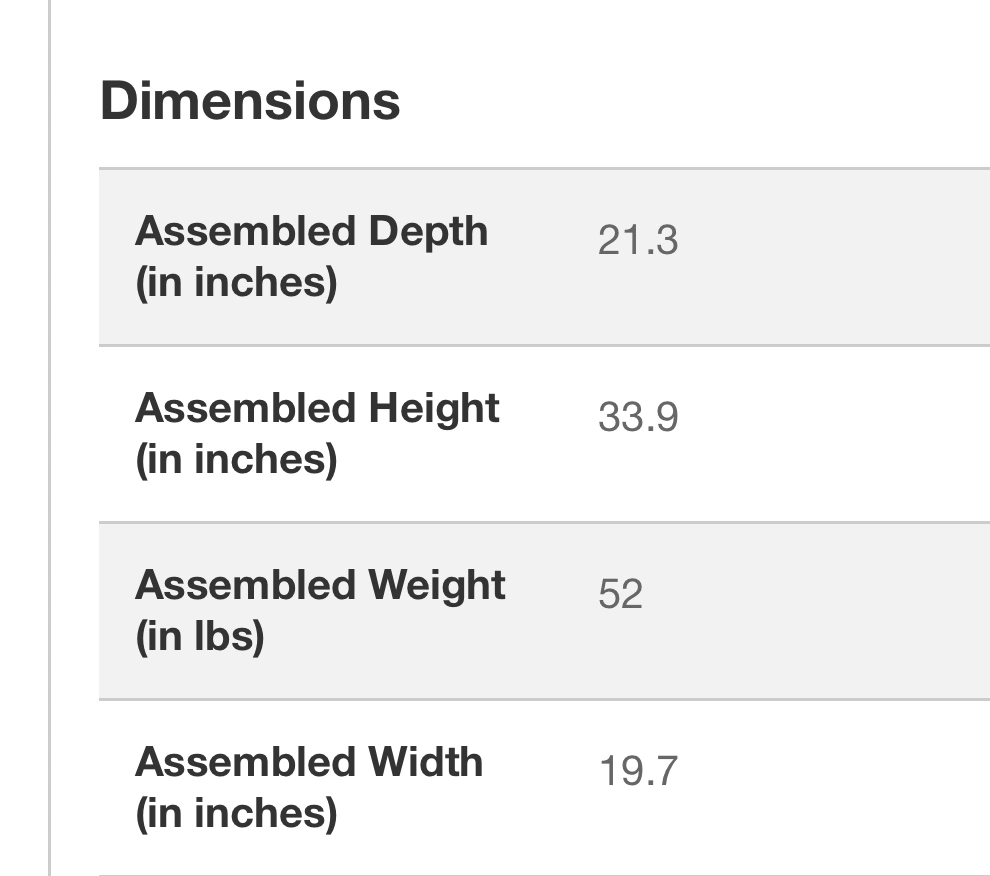
Task: Click the 52 weight value
Action: [x=620, y=594]
